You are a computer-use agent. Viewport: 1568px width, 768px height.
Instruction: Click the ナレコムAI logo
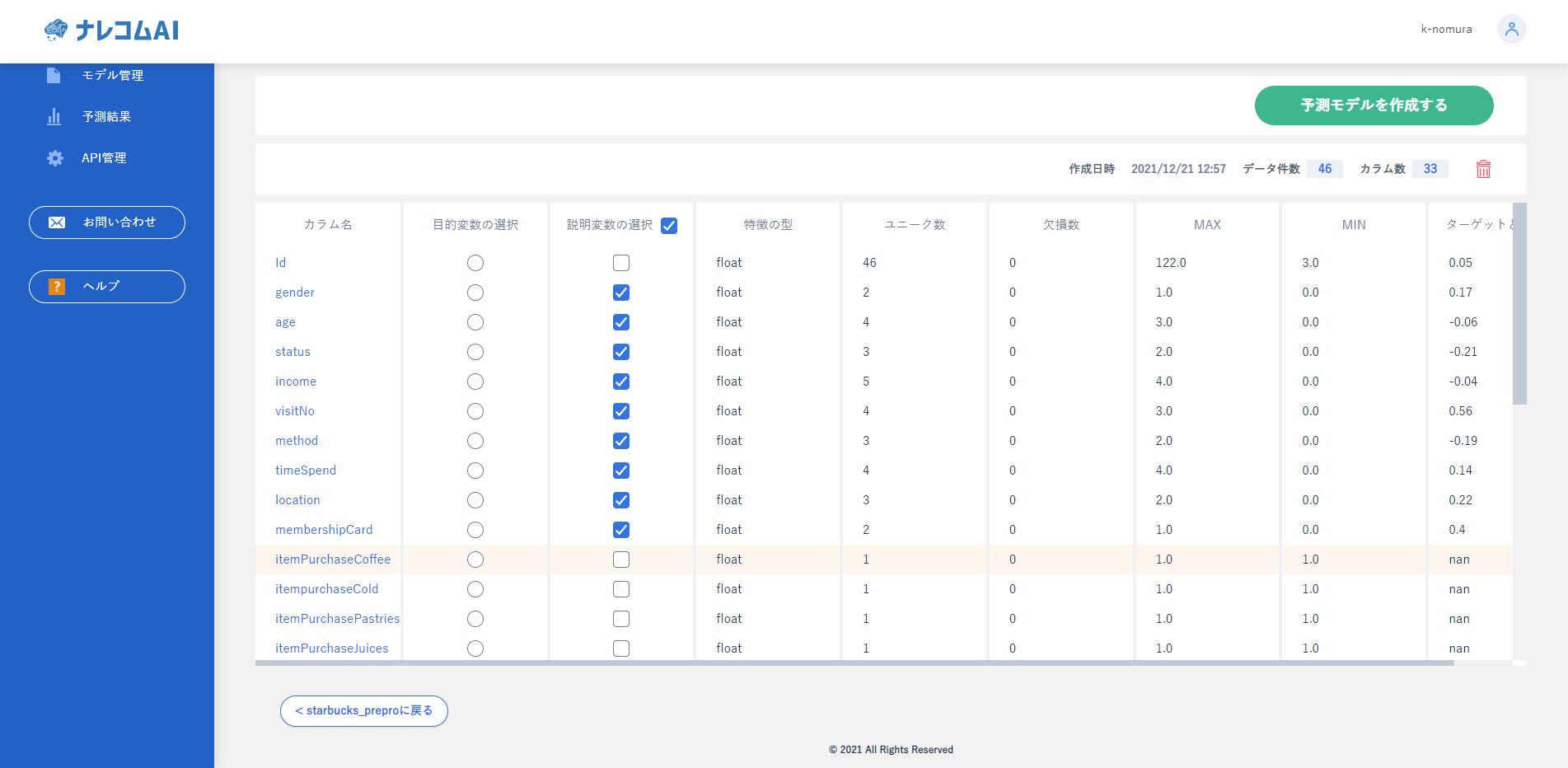[x=111, y=30]
